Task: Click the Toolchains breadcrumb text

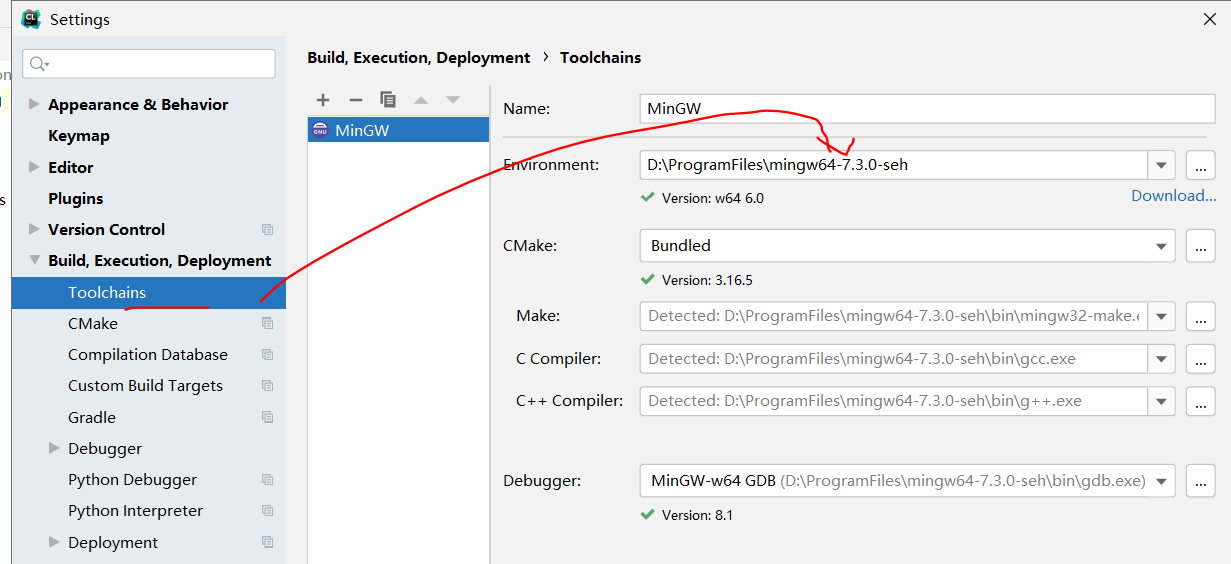Action: 600,58
